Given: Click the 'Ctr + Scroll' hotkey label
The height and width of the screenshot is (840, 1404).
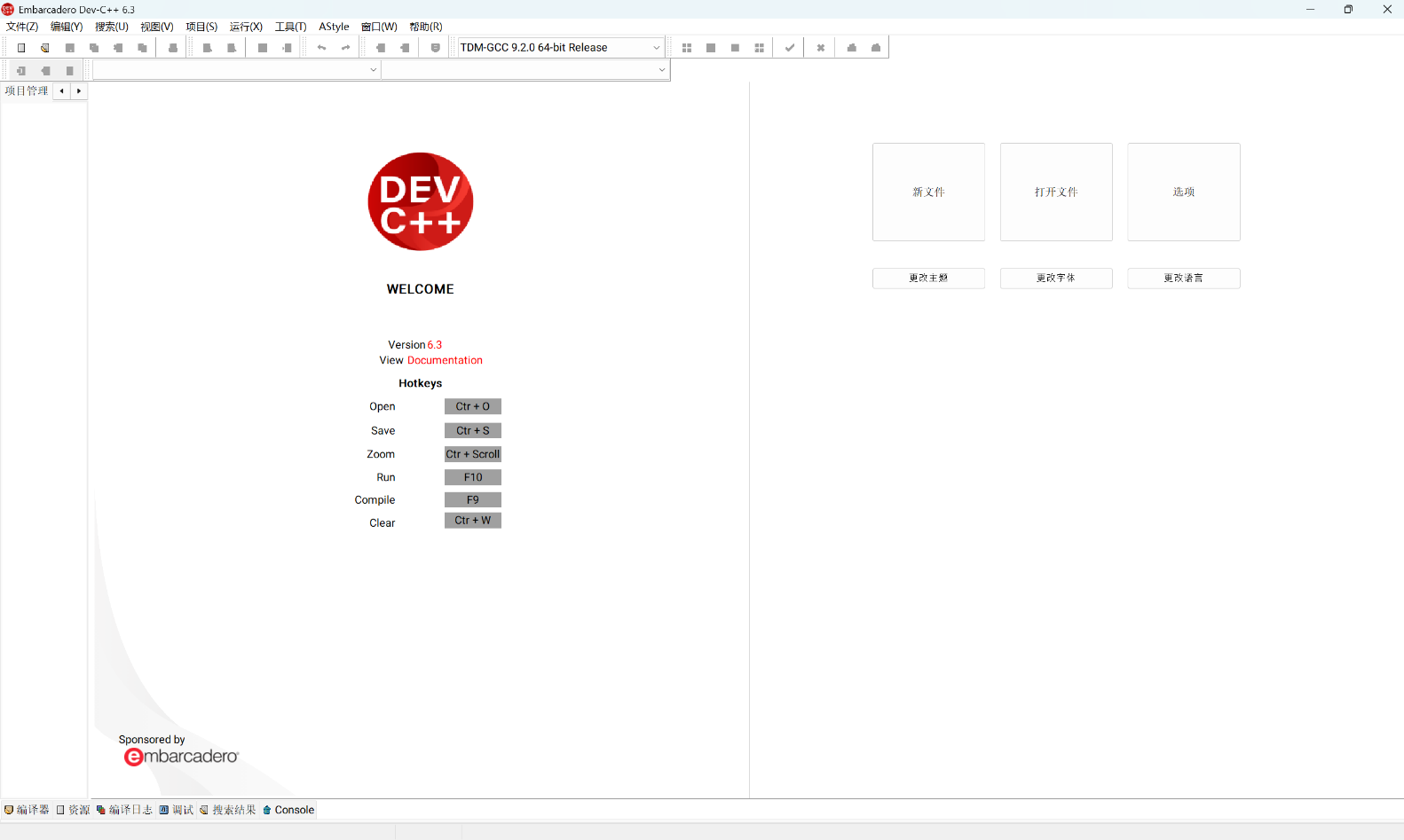Looking at the screenshot, I should tap(473, 454).
